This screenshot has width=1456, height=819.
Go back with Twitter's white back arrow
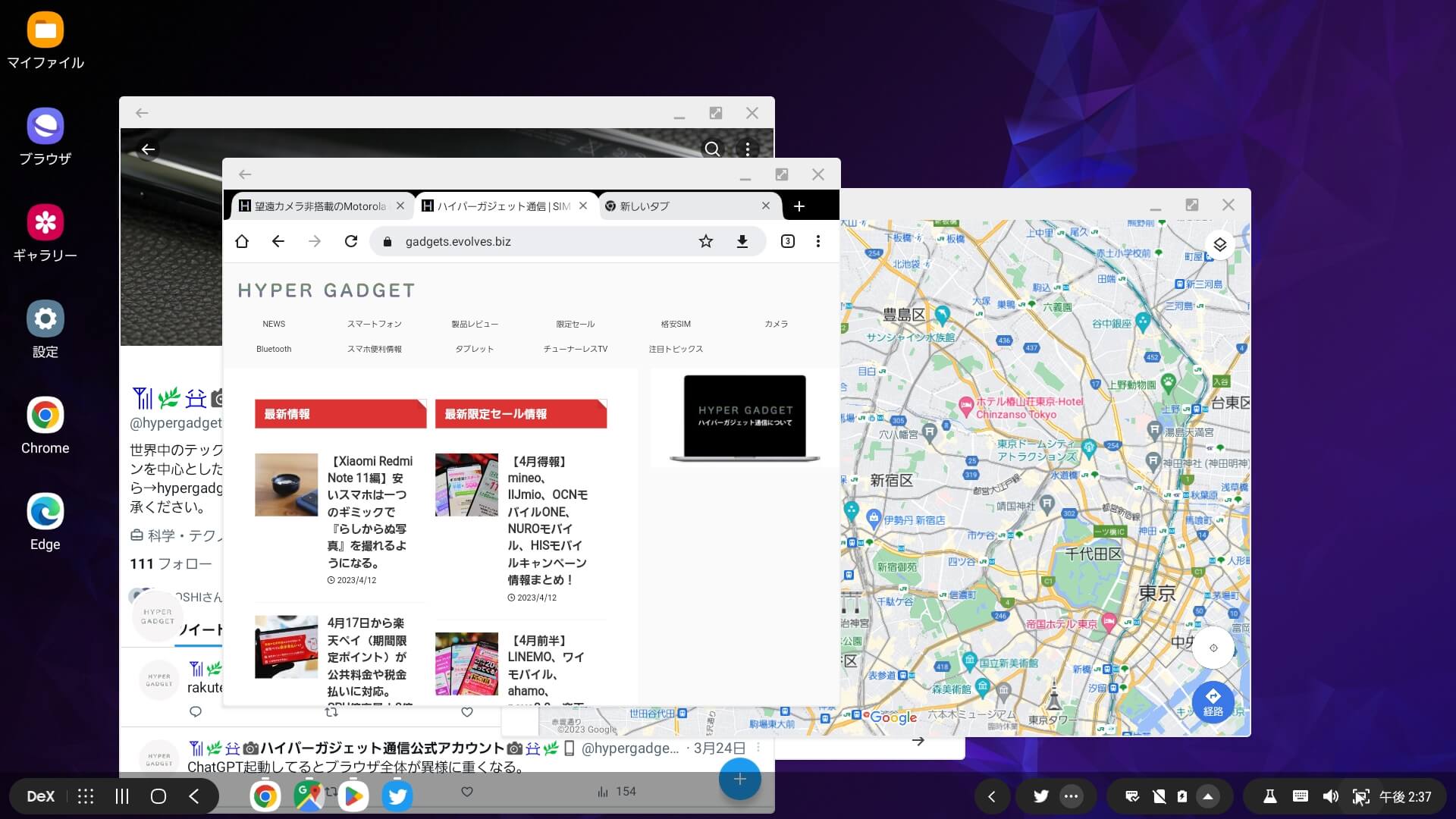pos(149,149)
